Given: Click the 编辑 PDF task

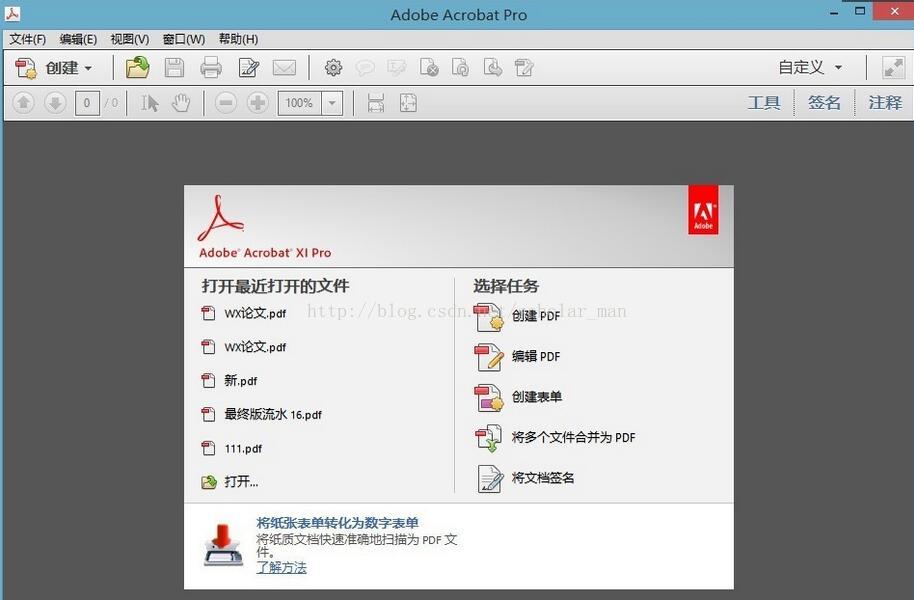Looking at the screenshot, I should click(x=517, y=357).
